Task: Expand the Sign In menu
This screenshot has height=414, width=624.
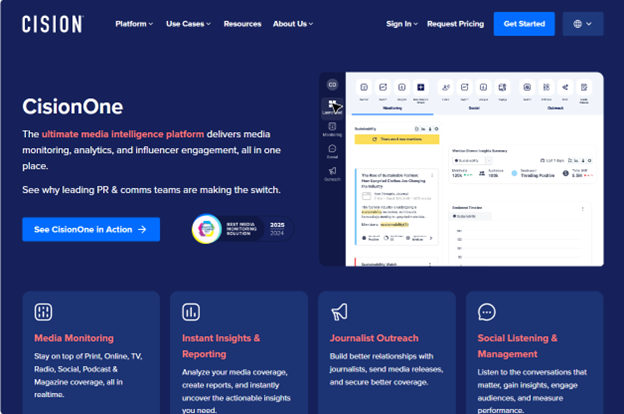Action: tap(402, 24)
